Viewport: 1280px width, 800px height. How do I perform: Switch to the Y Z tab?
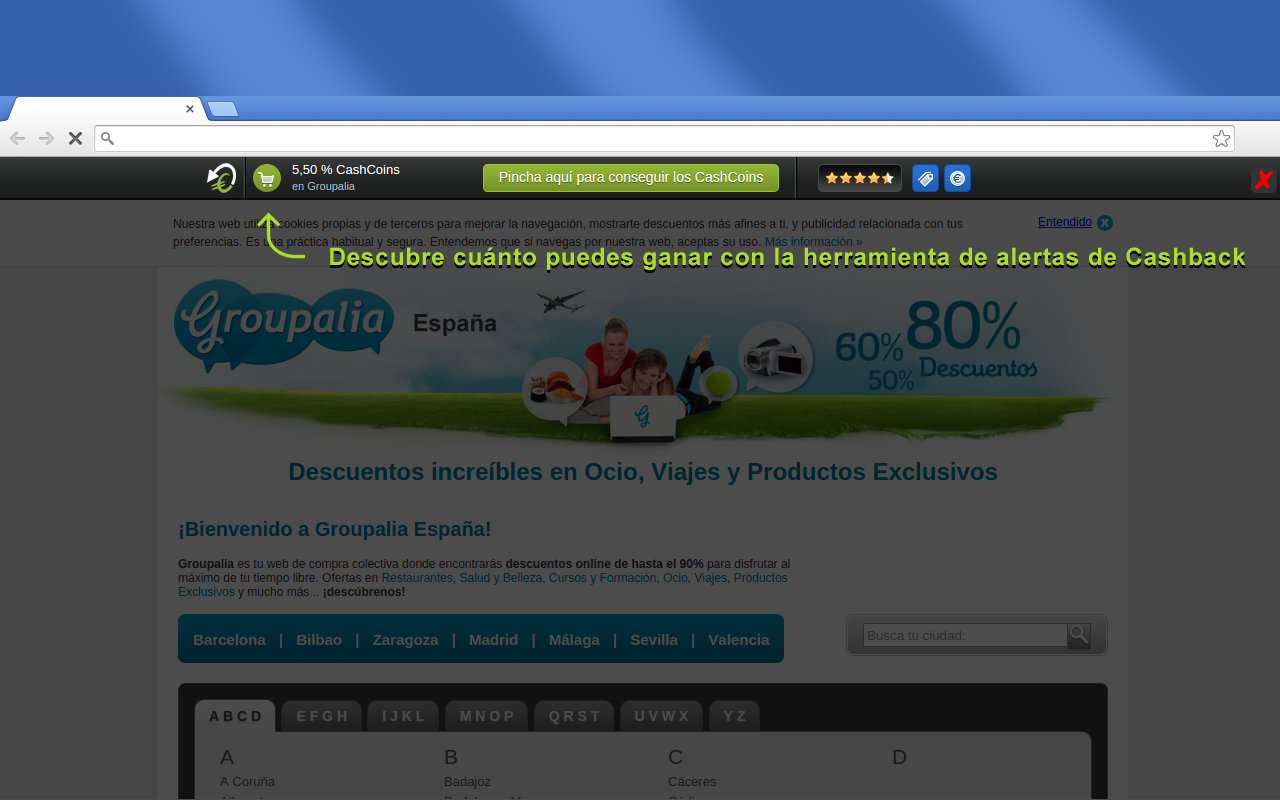[x=735, y=716]
